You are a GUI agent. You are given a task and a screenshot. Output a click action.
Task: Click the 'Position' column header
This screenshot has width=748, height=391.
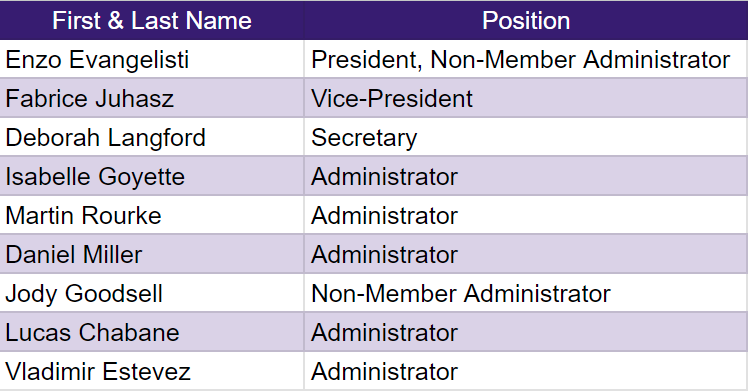coord(526,21)
